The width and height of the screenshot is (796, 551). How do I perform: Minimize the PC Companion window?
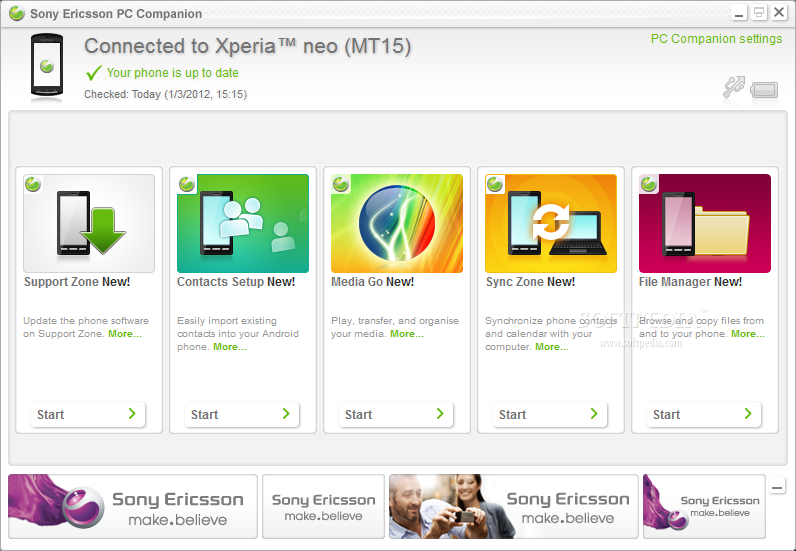point(739,13)
